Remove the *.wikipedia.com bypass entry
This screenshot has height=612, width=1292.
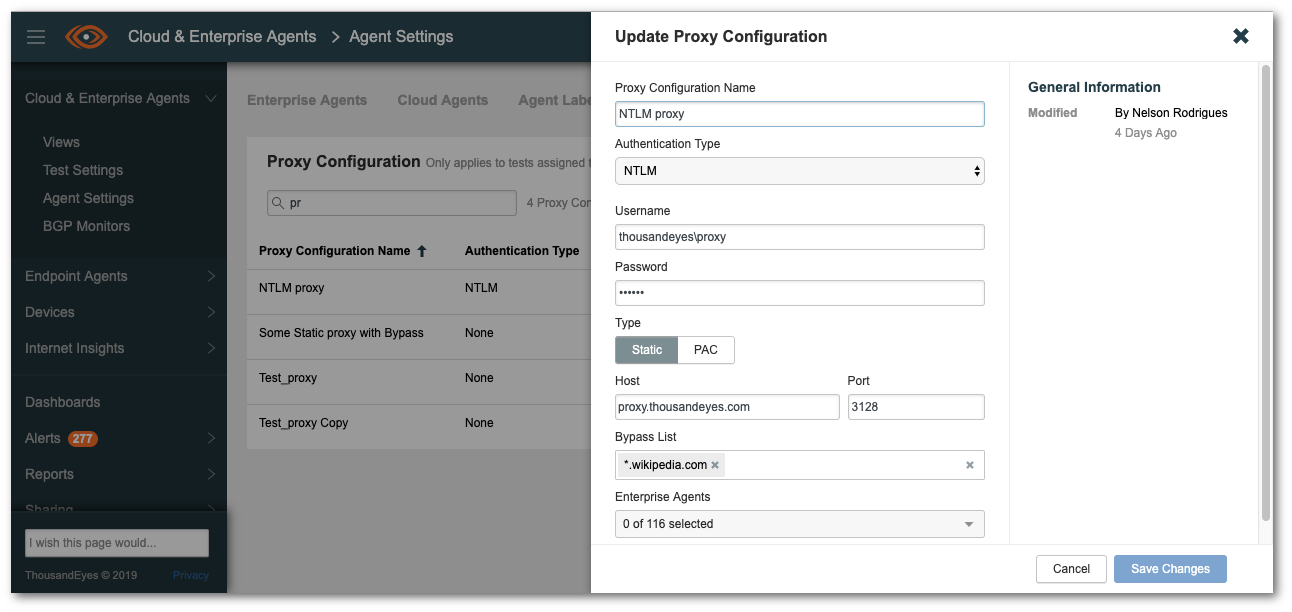click(x=715, y=465)
